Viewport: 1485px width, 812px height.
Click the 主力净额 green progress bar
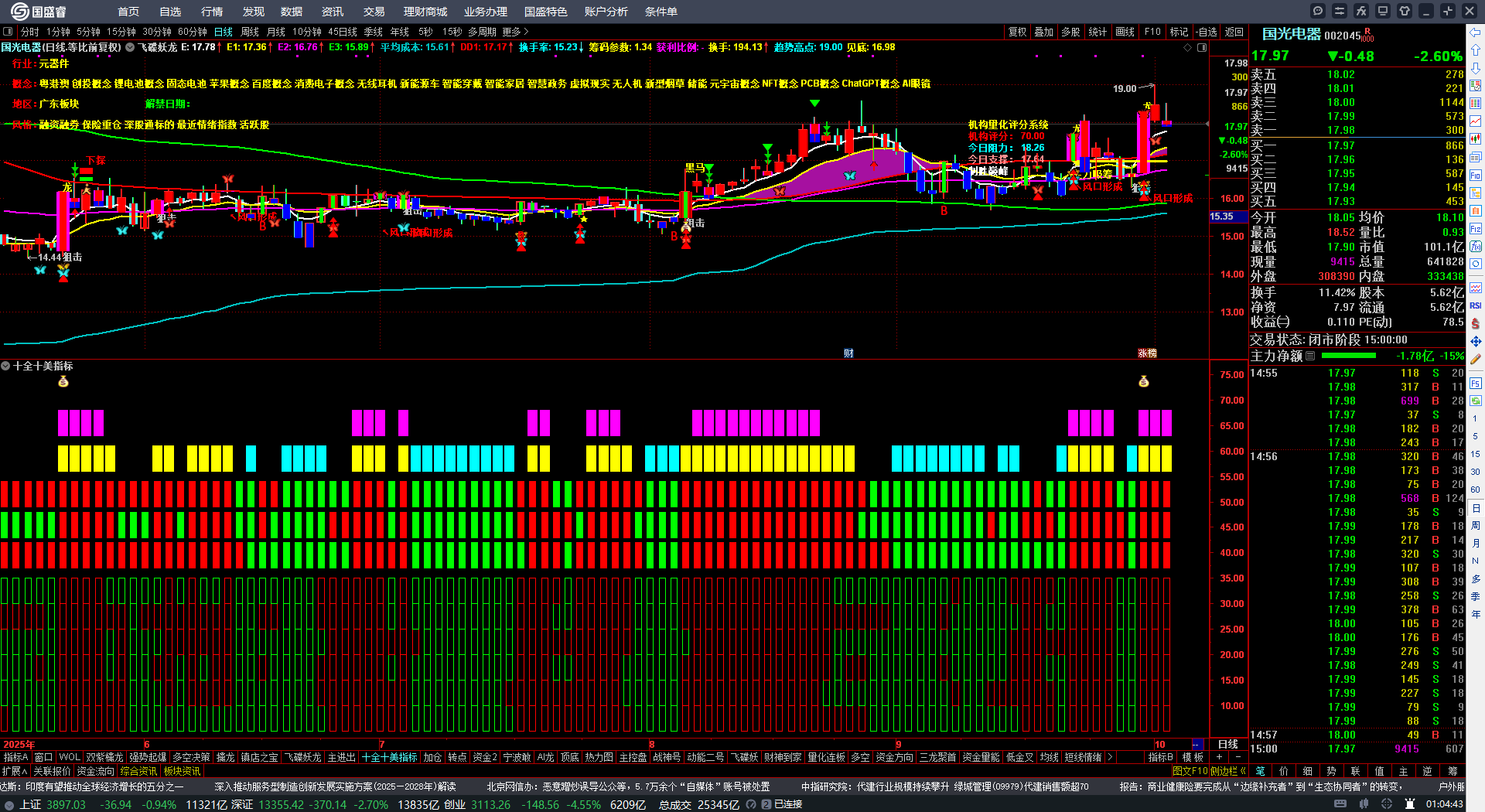point(1349,356)
